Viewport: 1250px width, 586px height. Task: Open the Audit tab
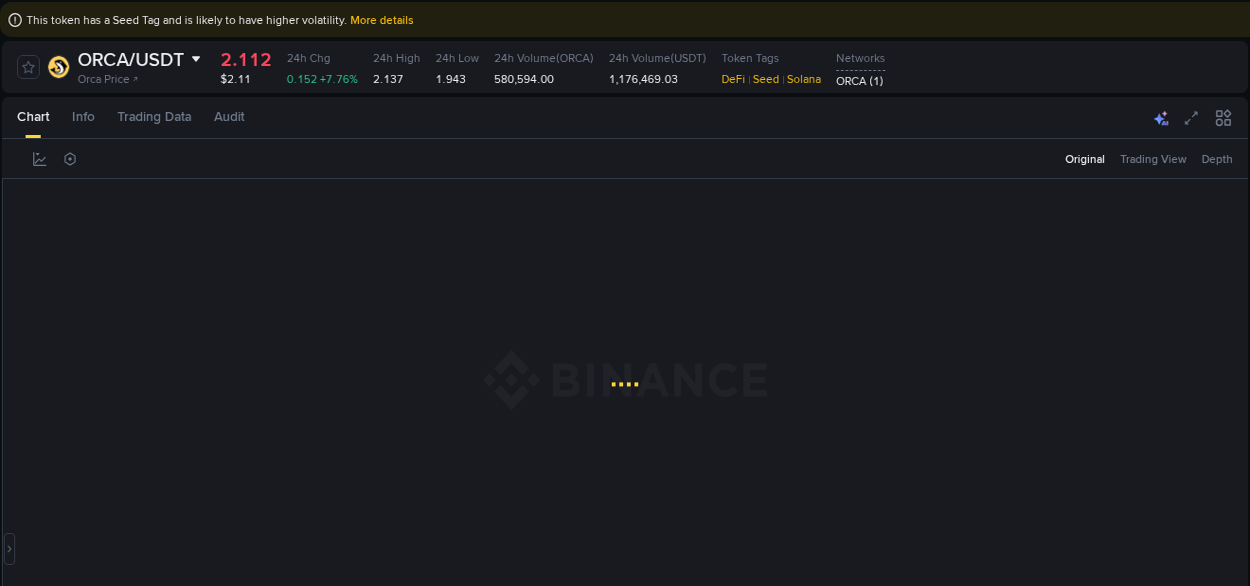(x=229, y=117)
